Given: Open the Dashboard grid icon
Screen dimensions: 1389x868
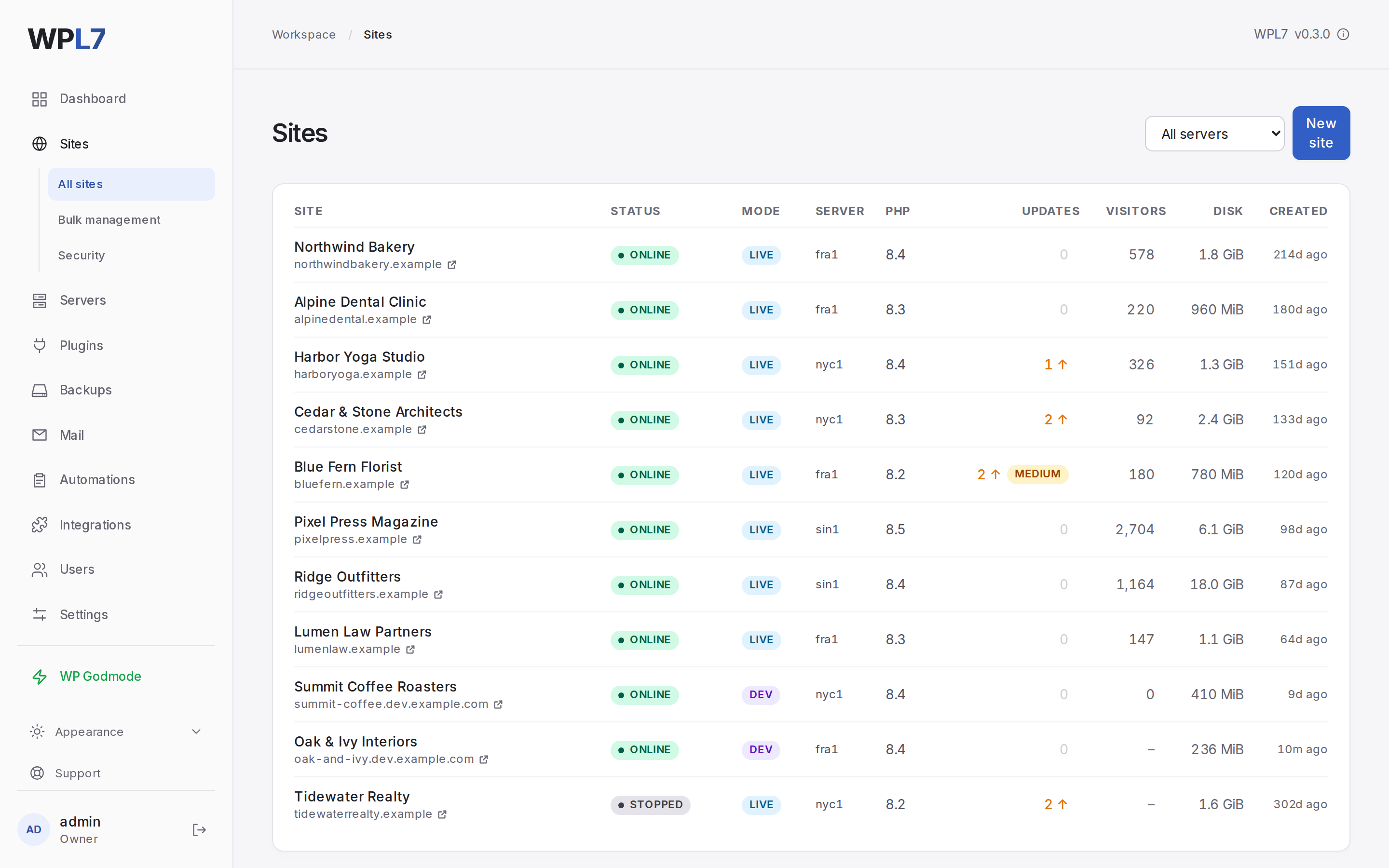Looking at the screenshot, I should 39,99.
